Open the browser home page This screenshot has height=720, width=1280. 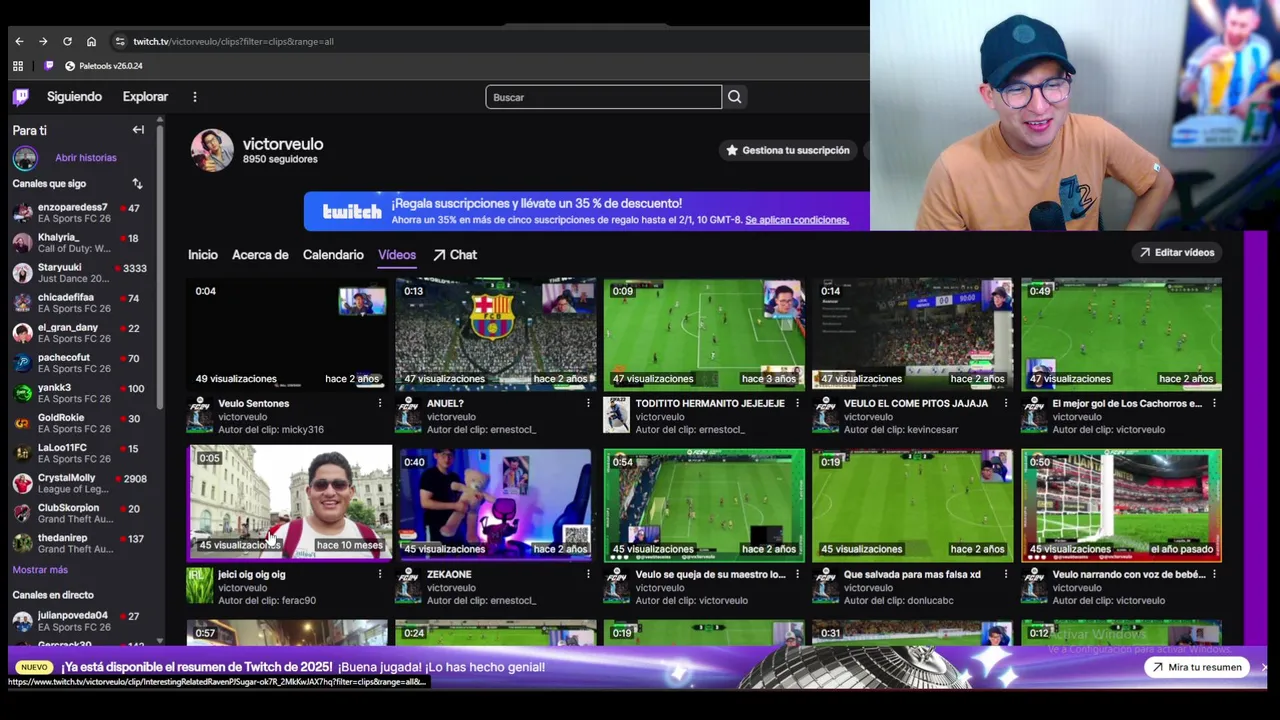[x=91, y=41]
